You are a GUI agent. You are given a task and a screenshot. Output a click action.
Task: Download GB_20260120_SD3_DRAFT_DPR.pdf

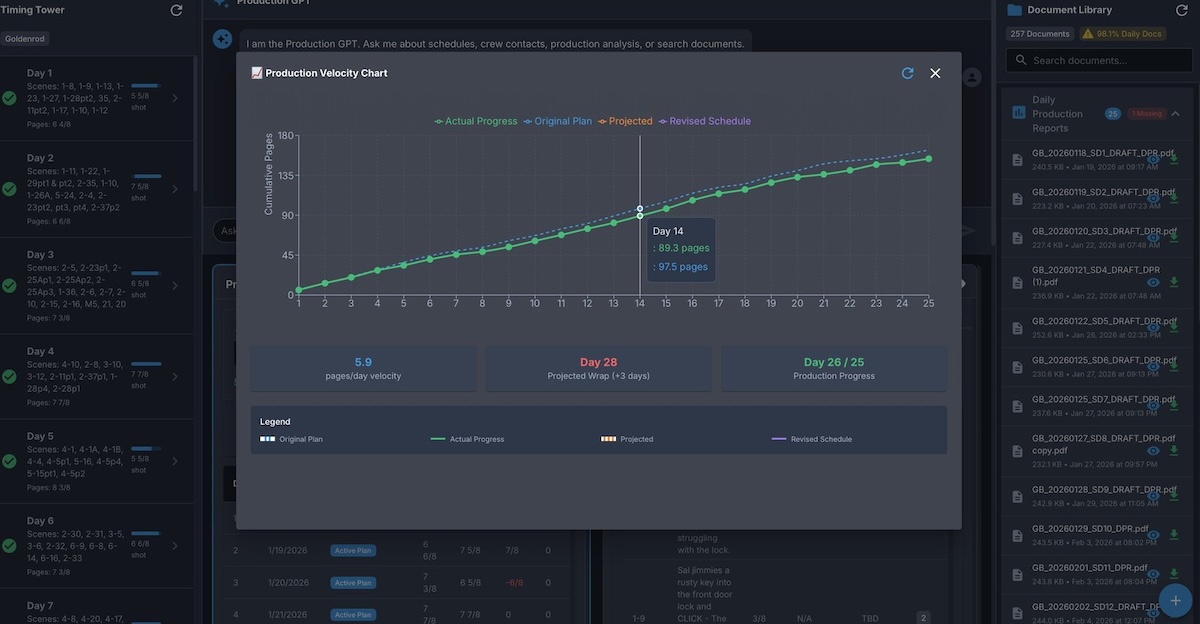[x=1174, y=237]
